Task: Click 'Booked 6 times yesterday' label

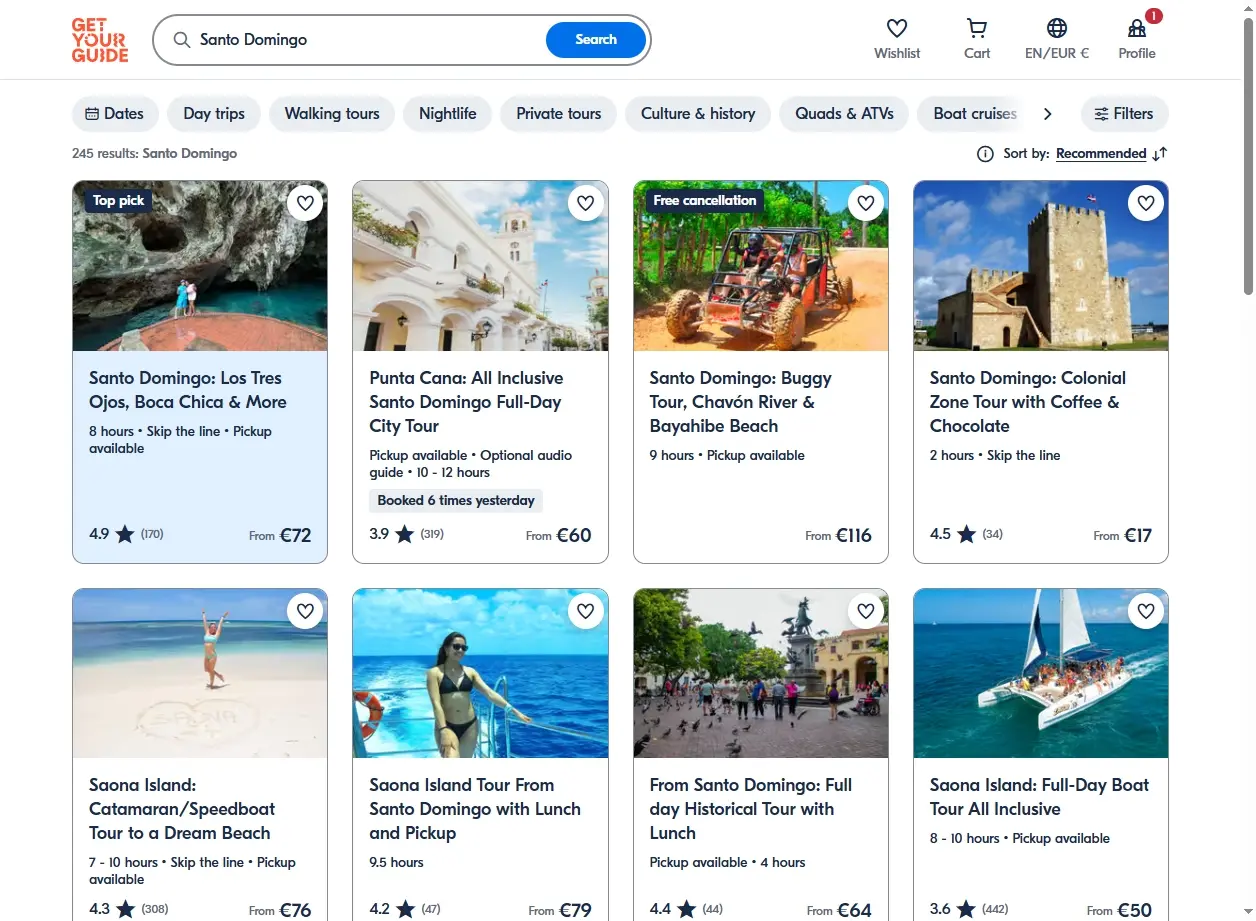Action: [456, 500]
